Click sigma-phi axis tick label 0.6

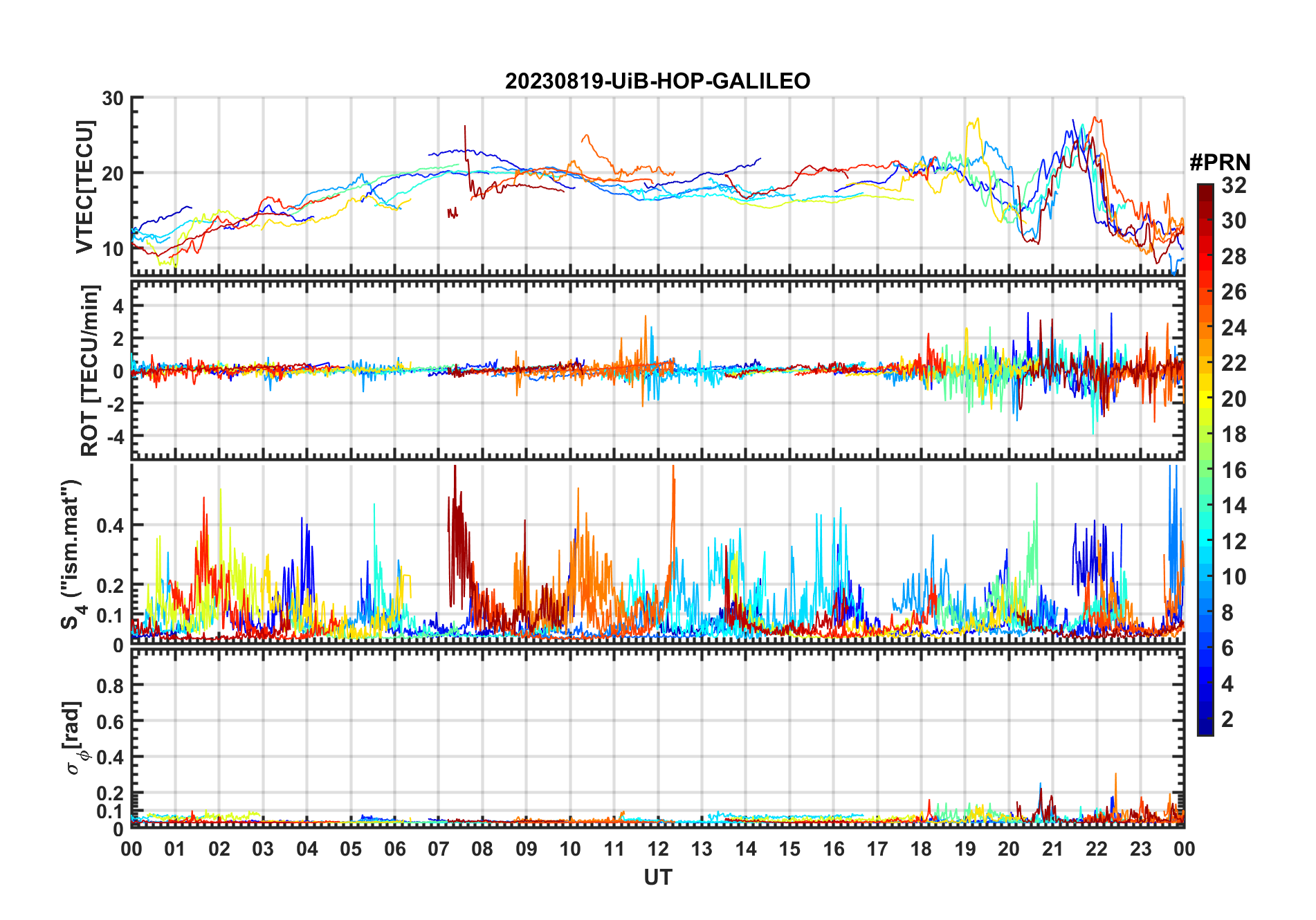pos(110,721)
